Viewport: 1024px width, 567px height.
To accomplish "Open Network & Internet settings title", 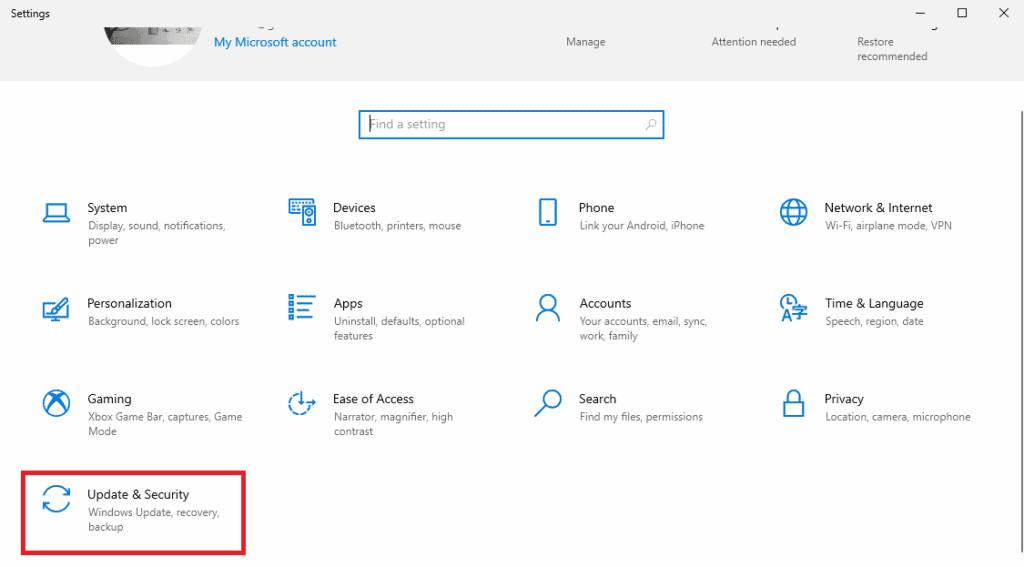I will pos(878,208).
